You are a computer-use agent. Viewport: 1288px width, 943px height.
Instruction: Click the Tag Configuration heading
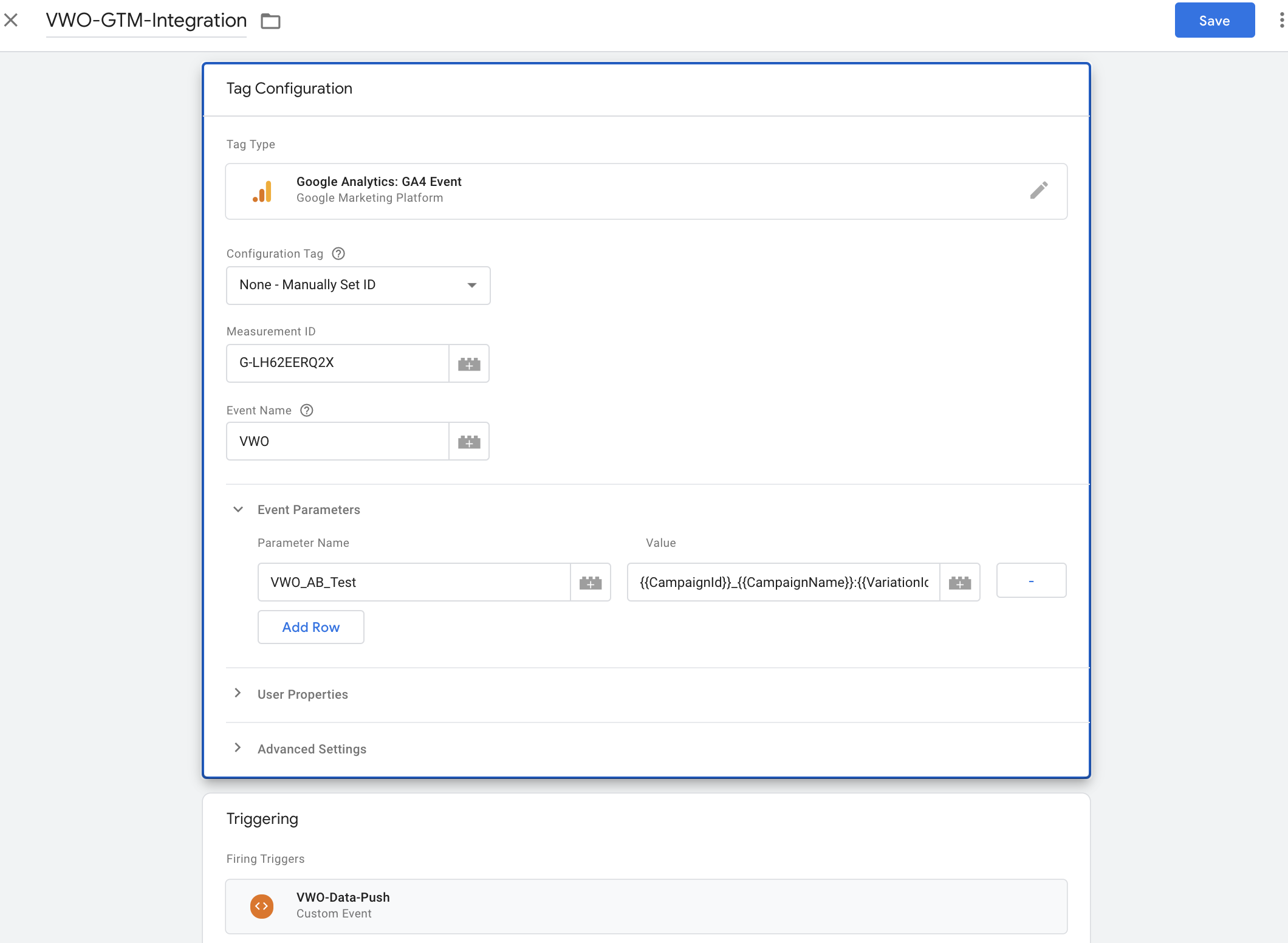tap(289, 89)
